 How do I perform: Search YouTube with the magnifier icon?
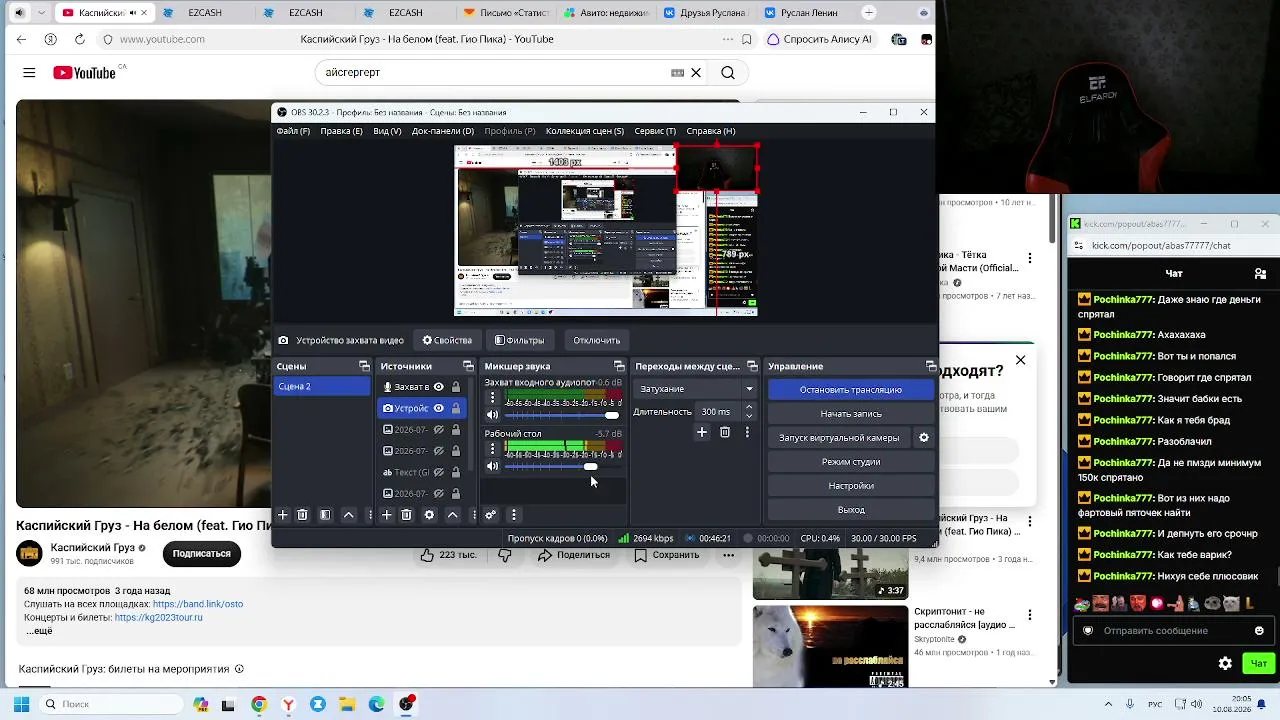[728, 72]
